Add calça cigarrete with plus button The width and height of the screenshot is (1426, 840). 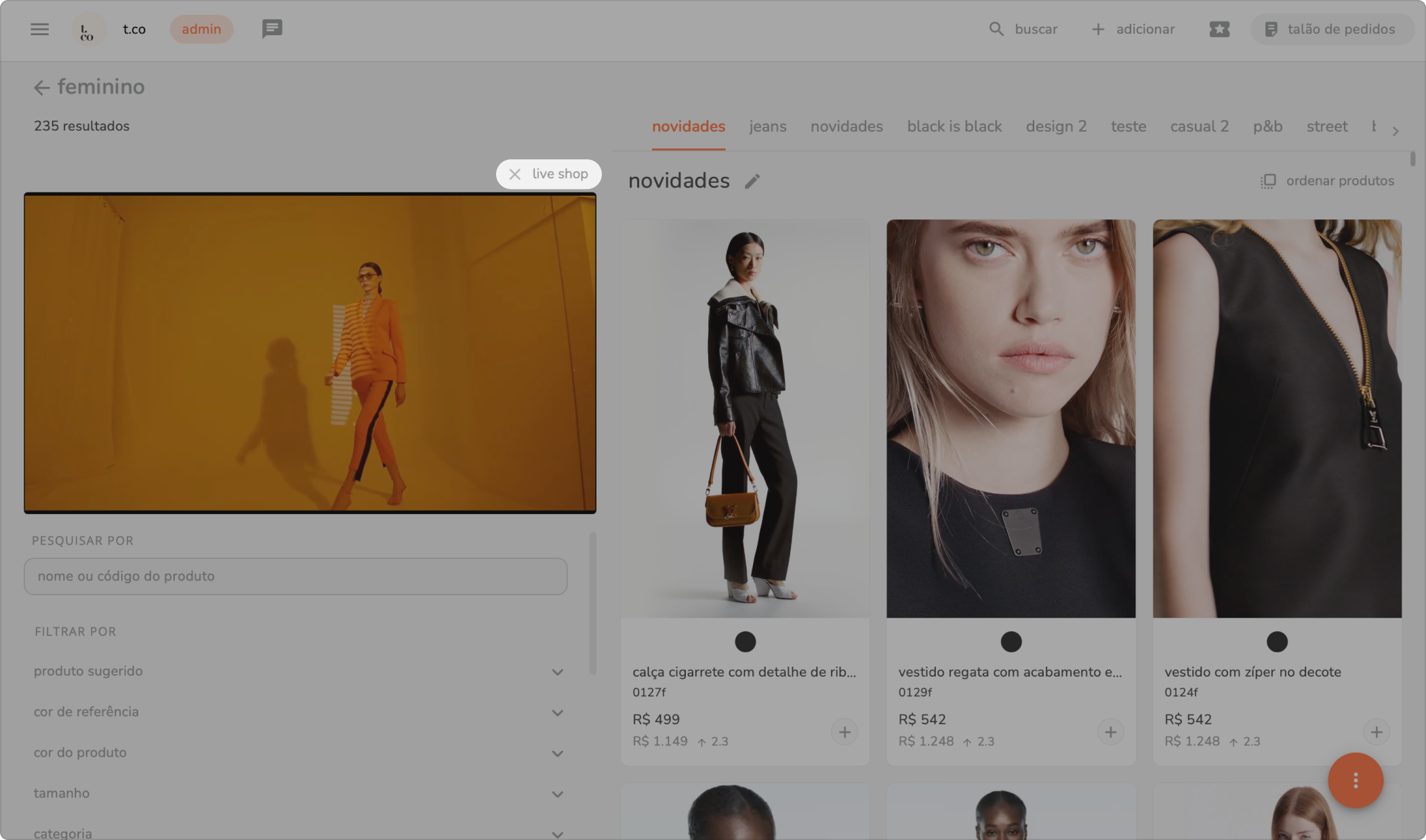844,732
